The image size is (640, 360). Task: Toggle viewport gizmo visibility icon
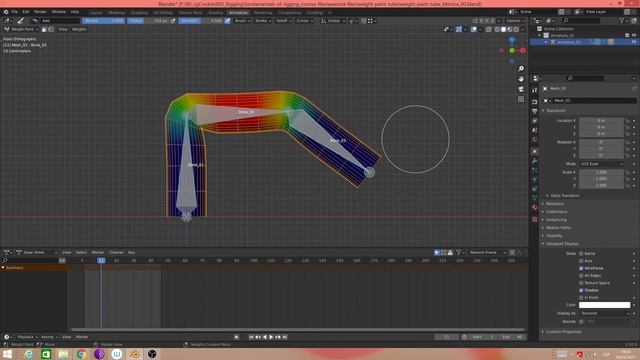pyautogui.click(x=459, y=29)
